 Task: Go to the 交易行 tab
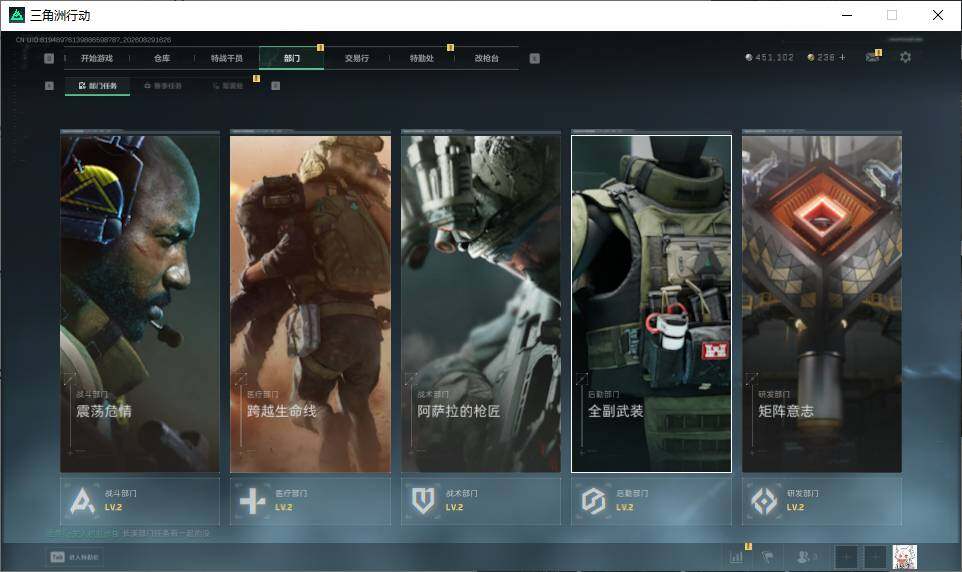coord(357,58)
